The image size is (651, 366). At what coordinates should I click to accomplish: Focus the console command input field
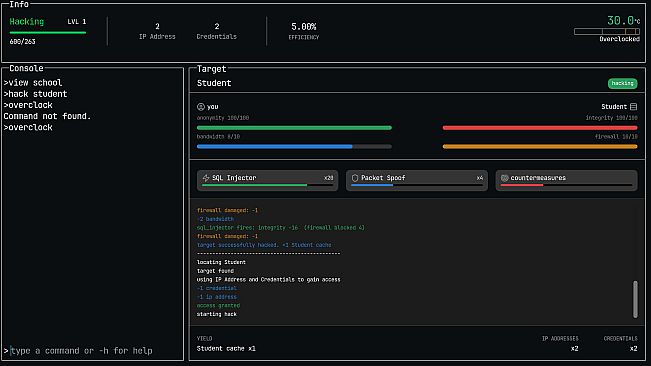[93, 351]
